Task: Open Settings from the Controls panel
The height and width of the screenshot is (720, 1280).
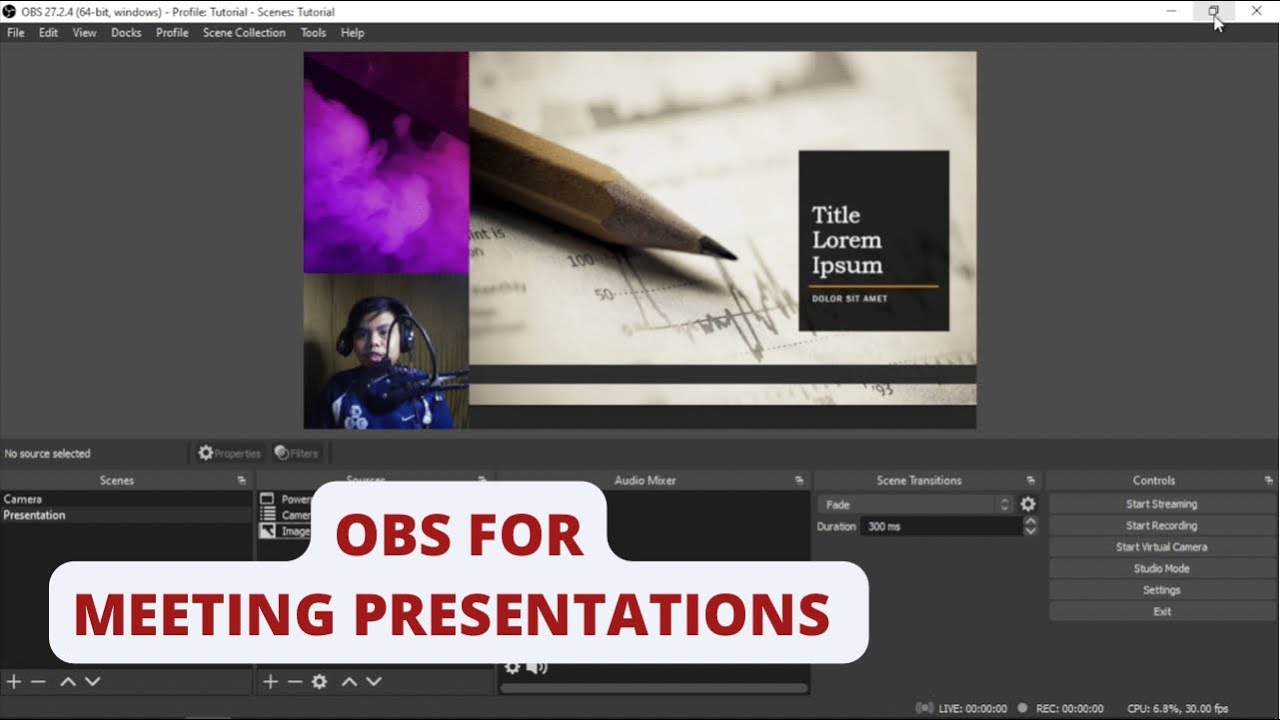Action: (x=1161, y=590)
